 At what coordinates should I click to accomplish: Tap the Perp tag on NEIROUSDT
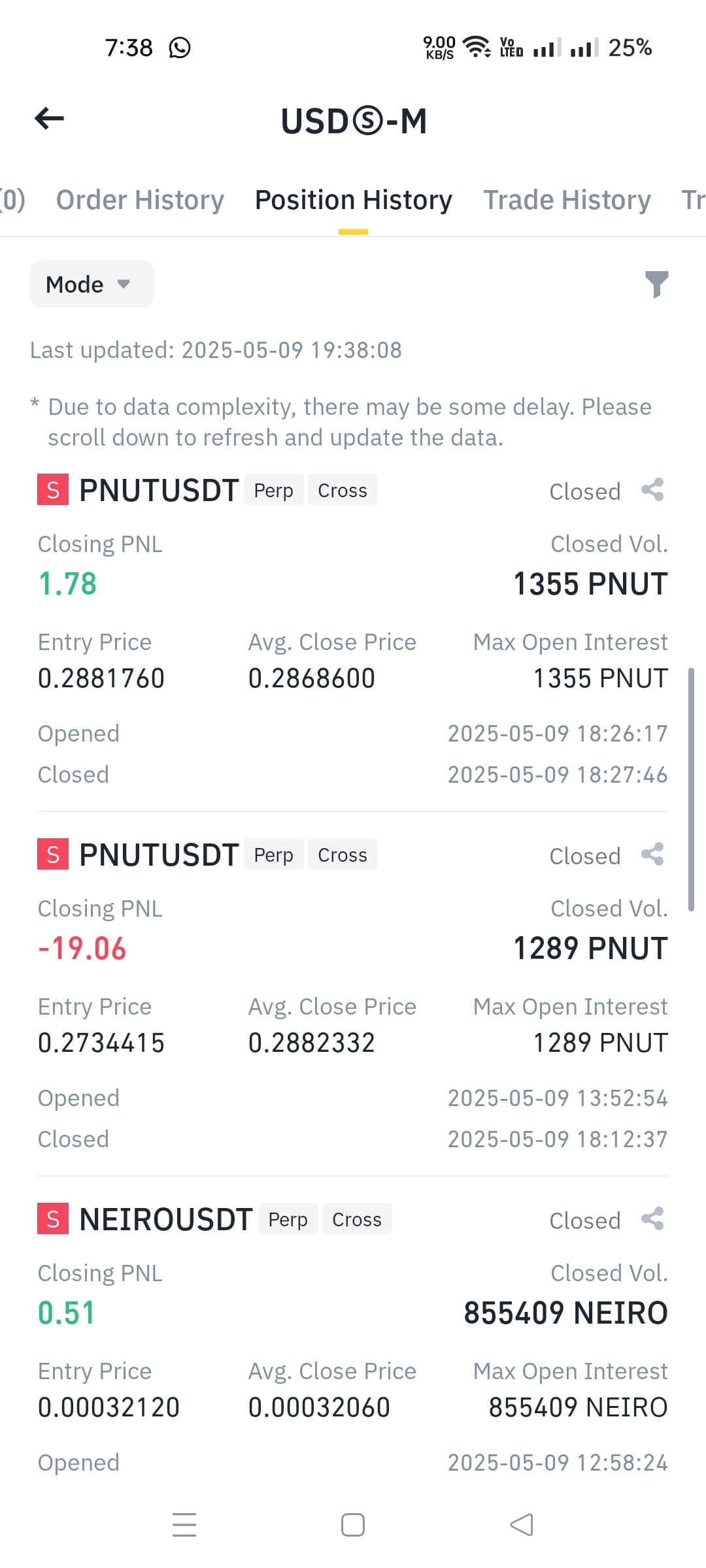(288, 1219)
